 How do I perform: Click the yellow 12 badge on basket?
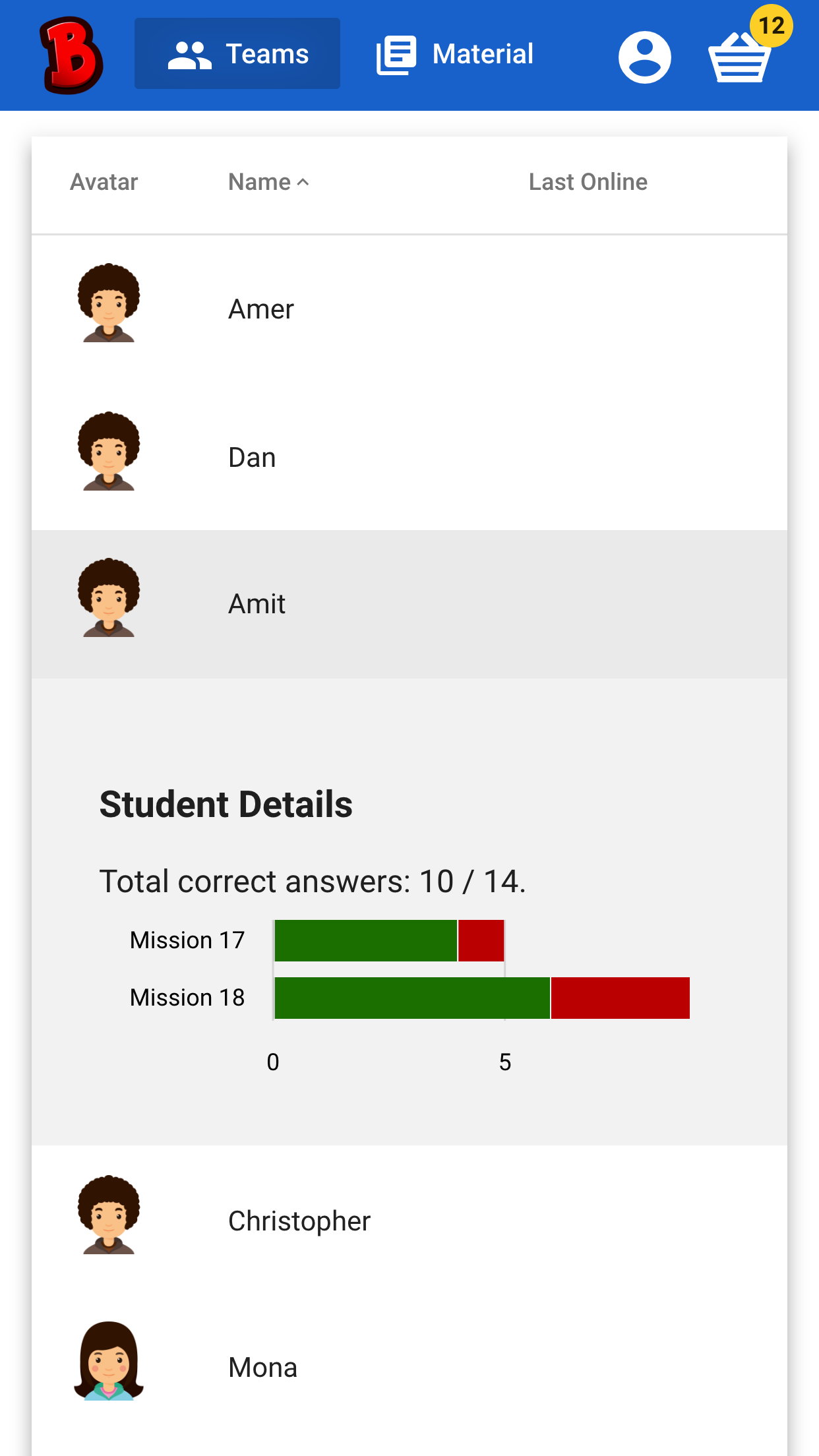771,26
